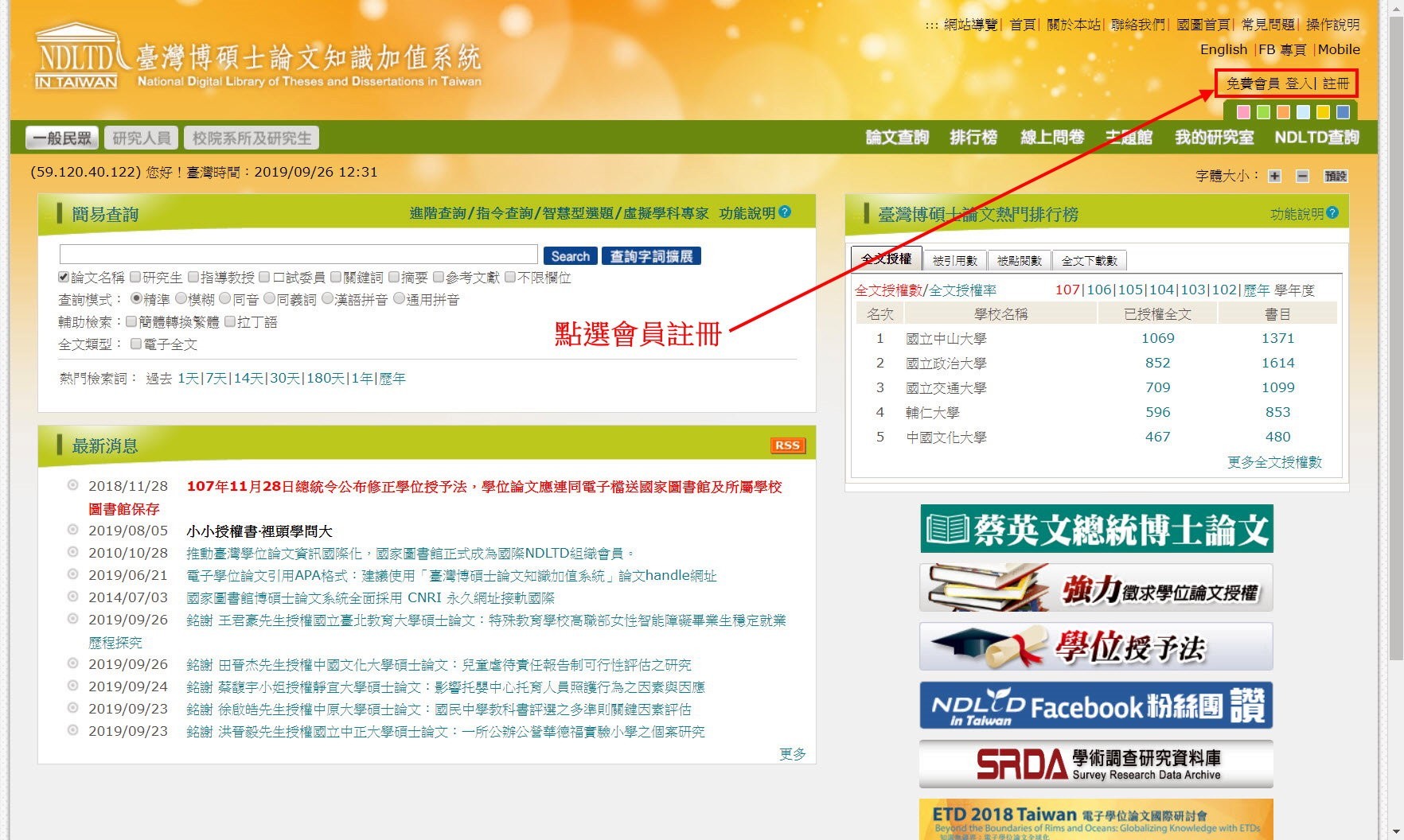The height and width of the screenshot is (840, 1404).
Task: Open the 我的研究室 menu
Action: point(1214,138)
